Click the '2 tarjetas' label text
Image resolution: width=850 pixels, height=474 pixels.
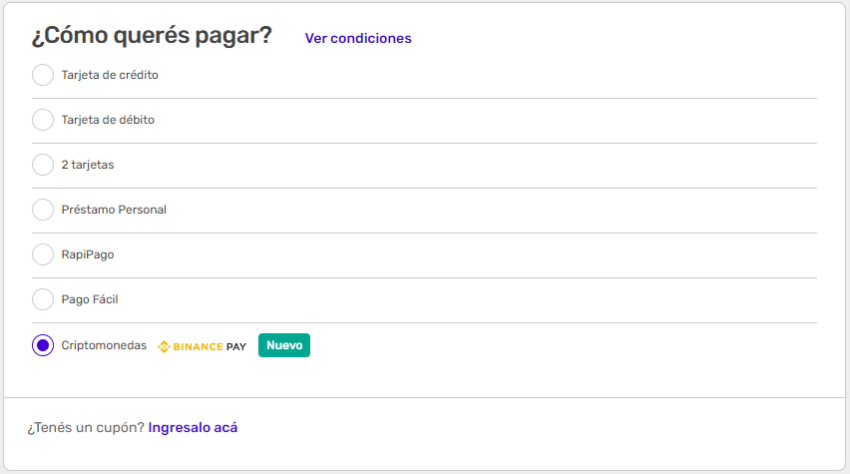tap(88, 165)
